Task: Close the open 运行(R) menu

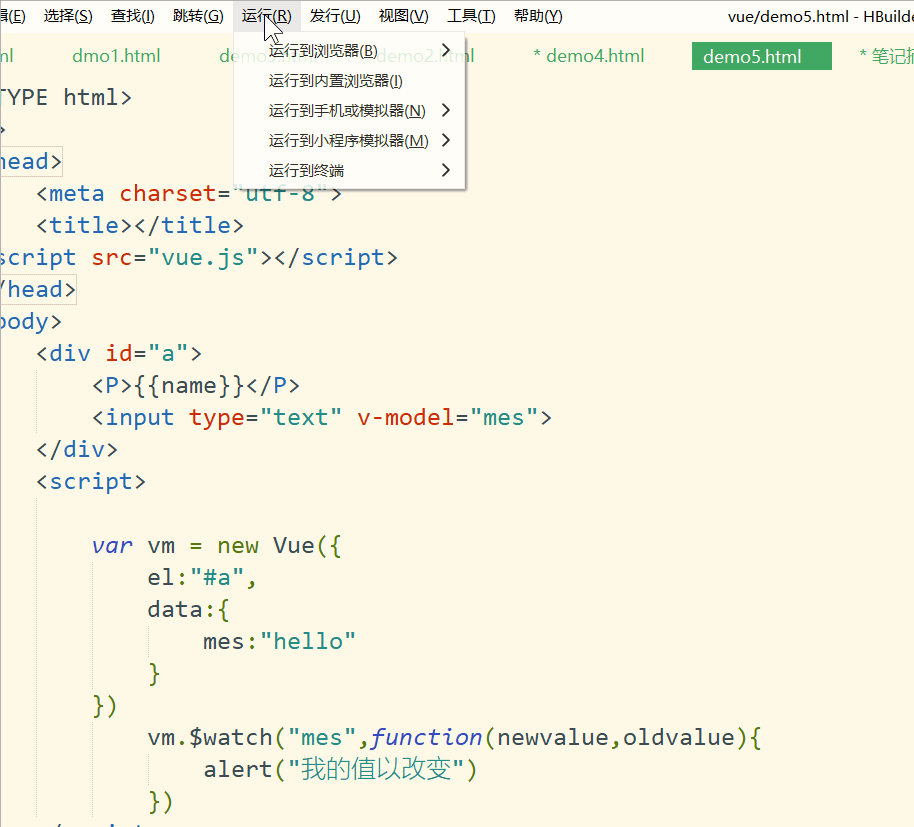Action: pos(266,16)
